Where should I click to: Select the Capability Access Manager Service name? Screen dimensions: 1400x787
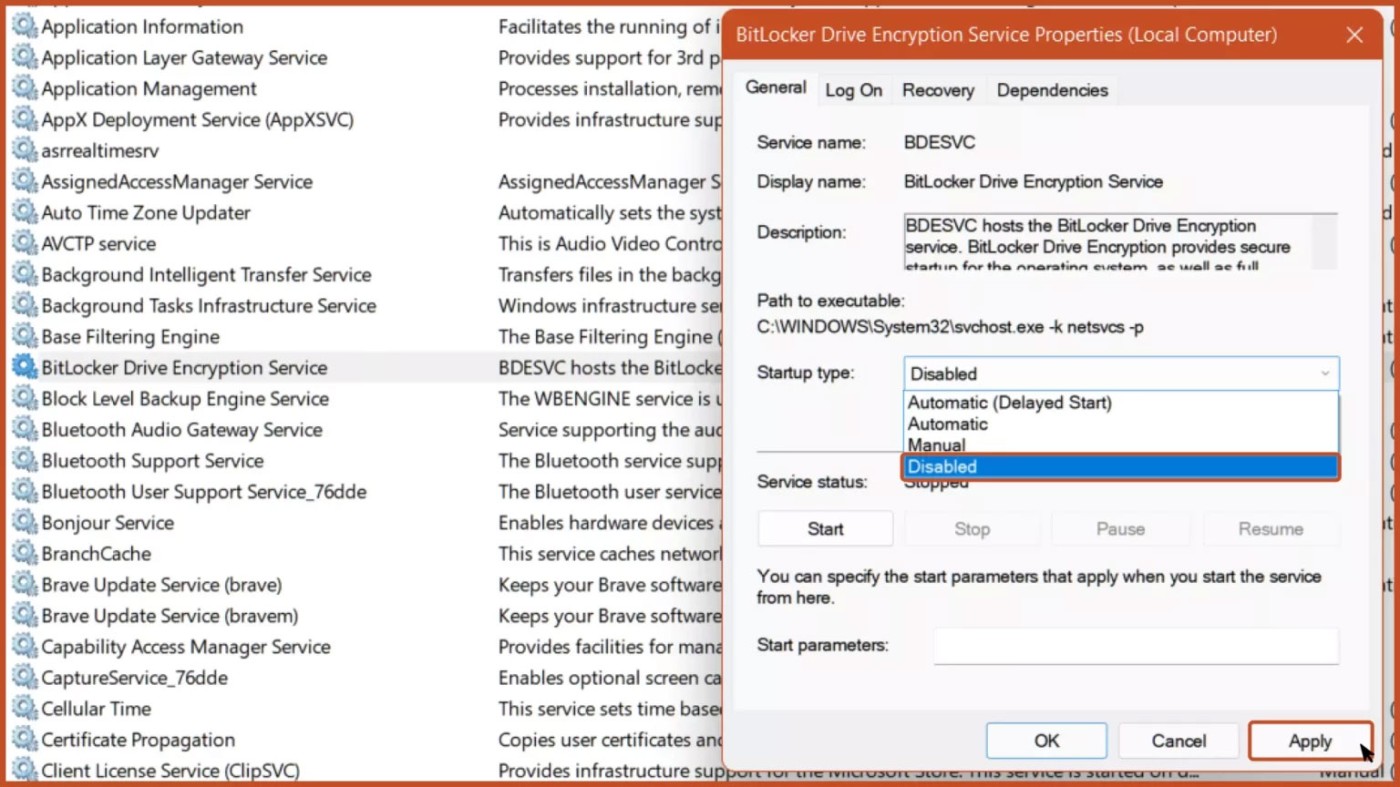pyautogui.click(x=185, y=646)
